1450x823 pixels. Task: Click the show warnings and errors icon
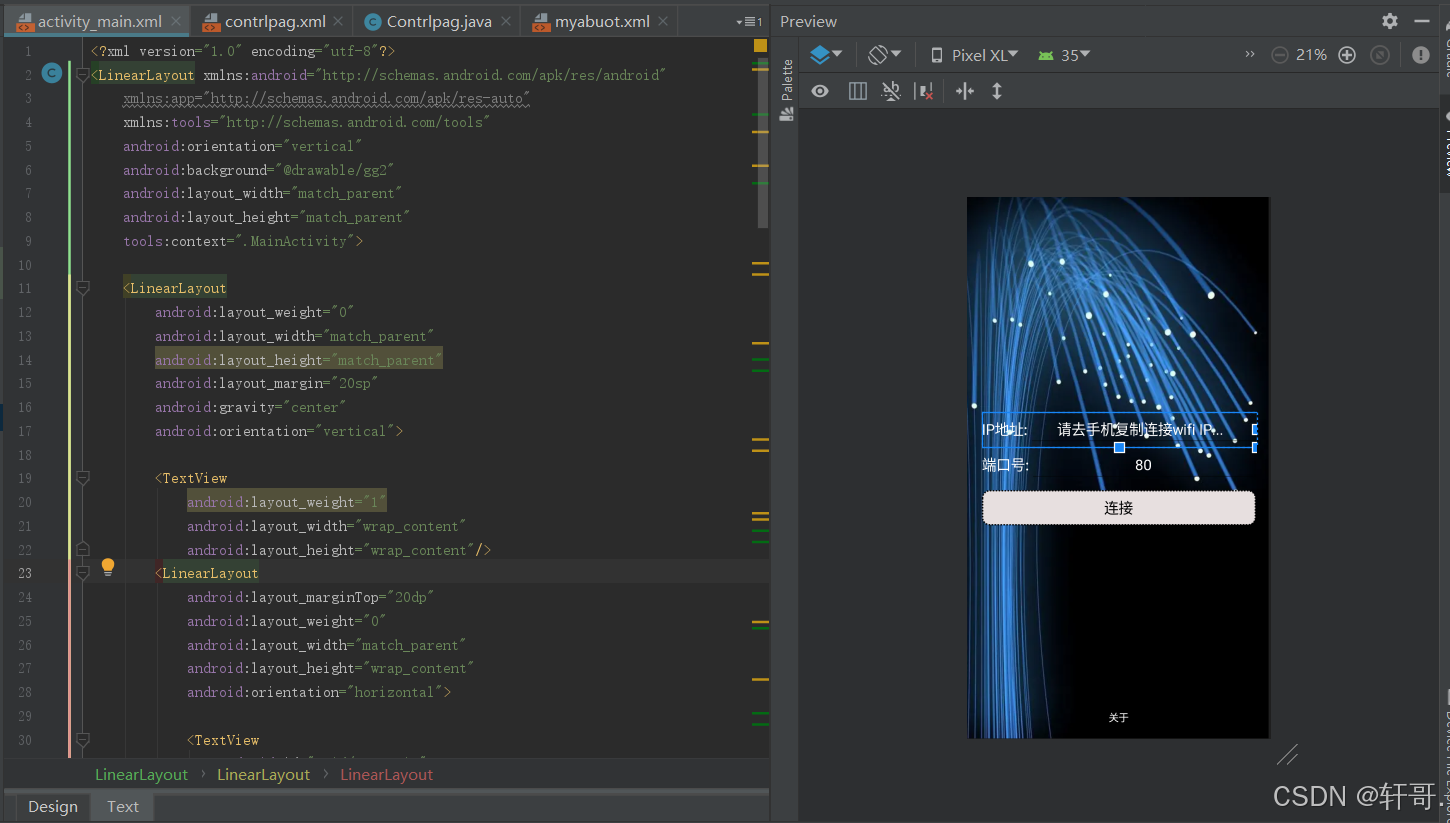pyautogui.click(x=1421, y=55)
